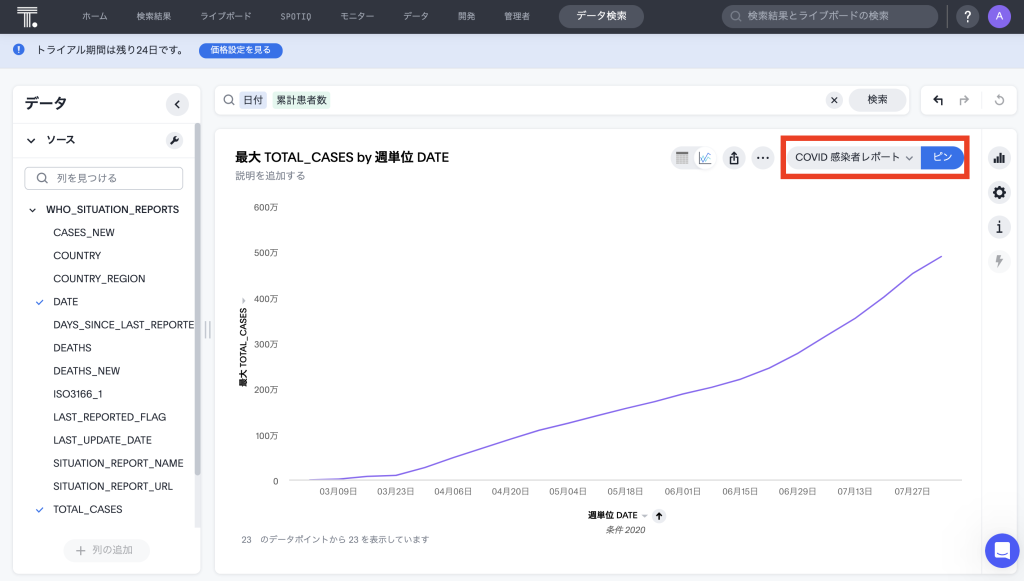Open the COVID 感染者レポート dropdown
1024x581 pixels.
tap(854, 158)
